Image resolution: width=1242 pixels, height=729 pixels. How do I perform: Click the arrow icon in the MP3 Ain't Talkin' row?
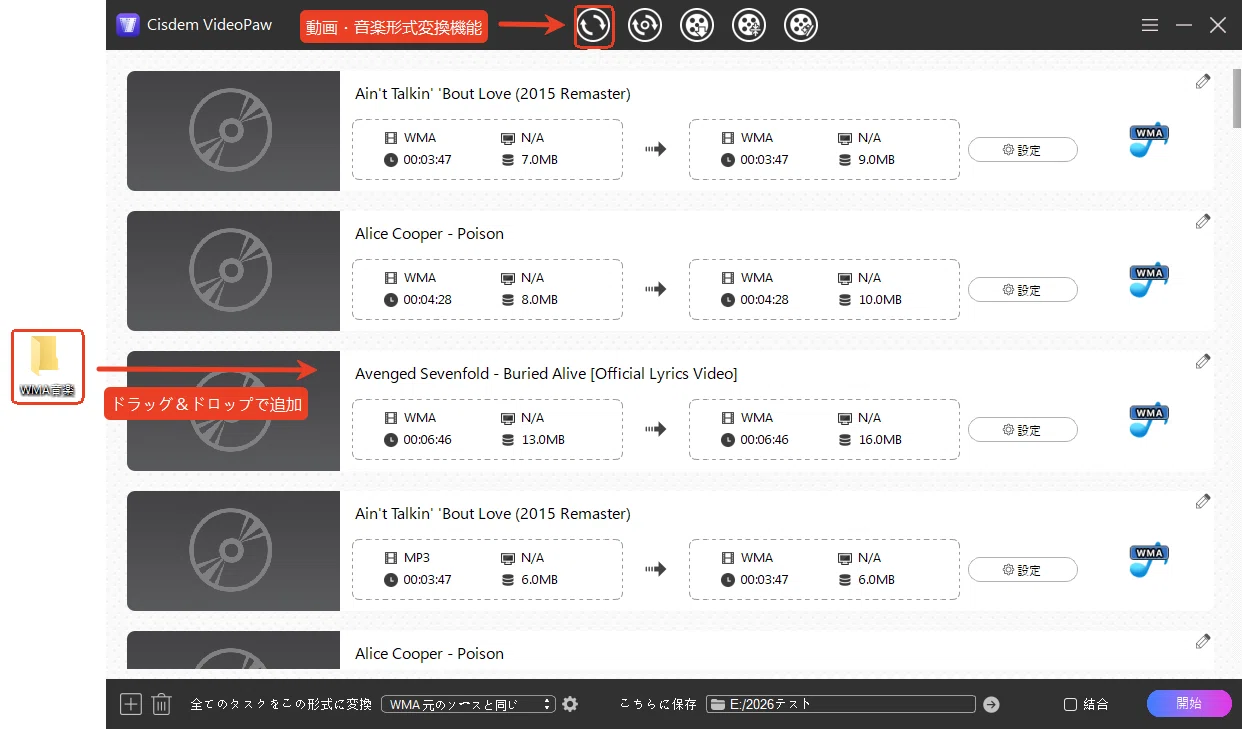pos(655,569)
